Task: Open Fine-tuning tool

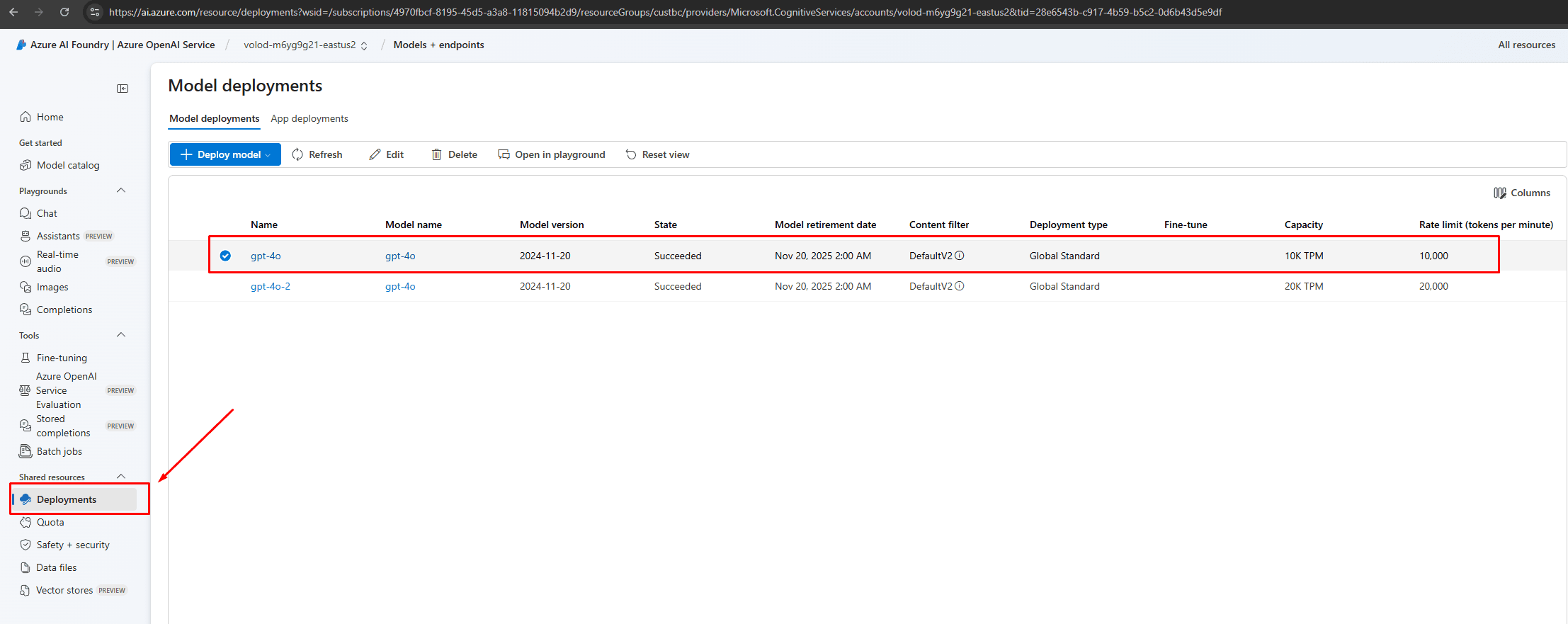Action: tap(62, 358)
